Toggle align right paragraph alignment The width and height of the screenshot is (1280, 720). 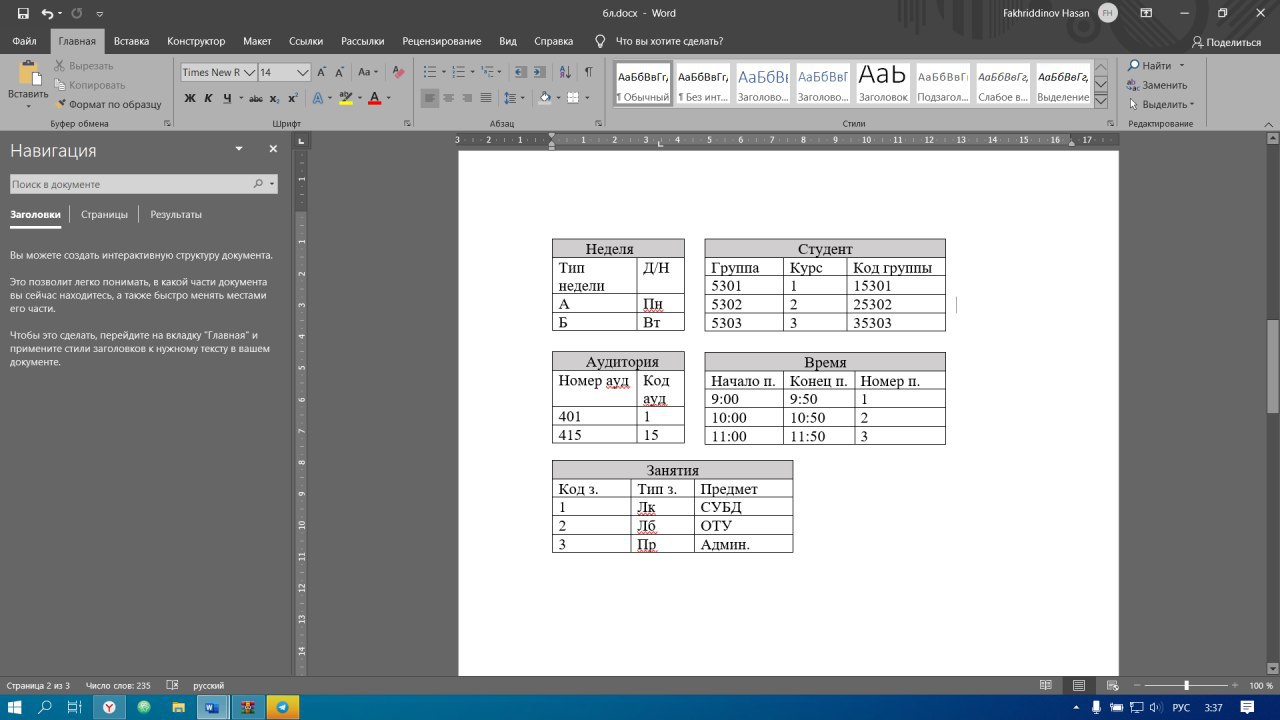click(467, 98)
